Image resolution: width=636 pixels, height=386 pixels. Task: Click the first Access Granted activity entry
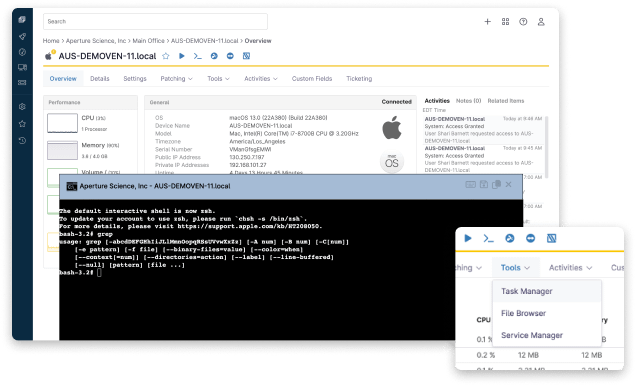(483, 130)
